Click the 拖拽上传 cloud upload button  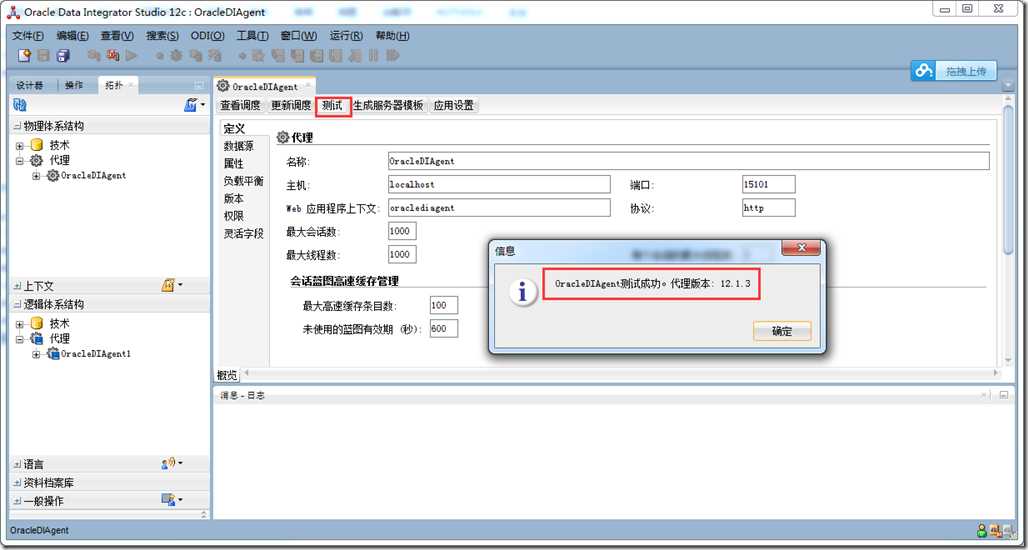(x=954, y=71)
